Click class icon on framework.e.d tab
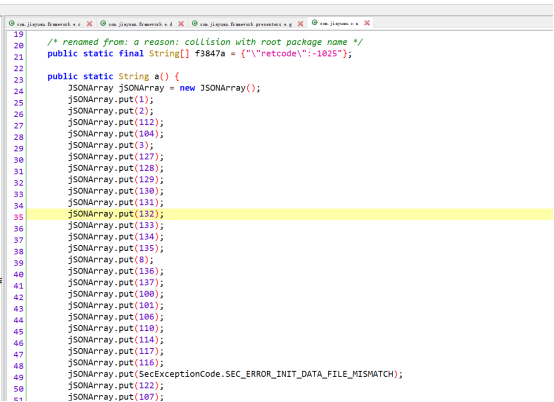Viewport: 554px width, 402px height. [x=103, y=23]
